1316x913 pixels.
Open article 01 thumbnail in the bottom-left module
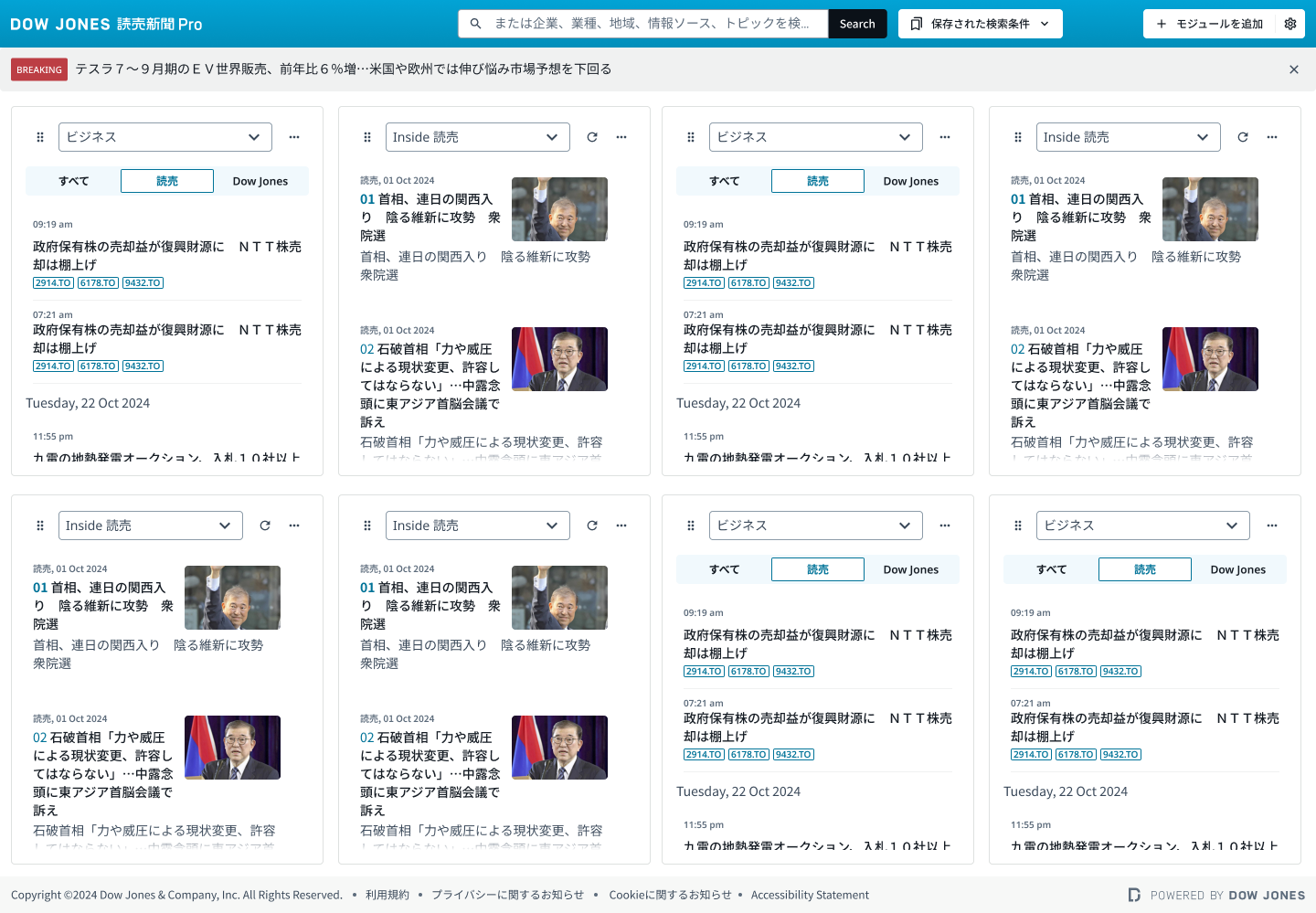tap(232, 598)
